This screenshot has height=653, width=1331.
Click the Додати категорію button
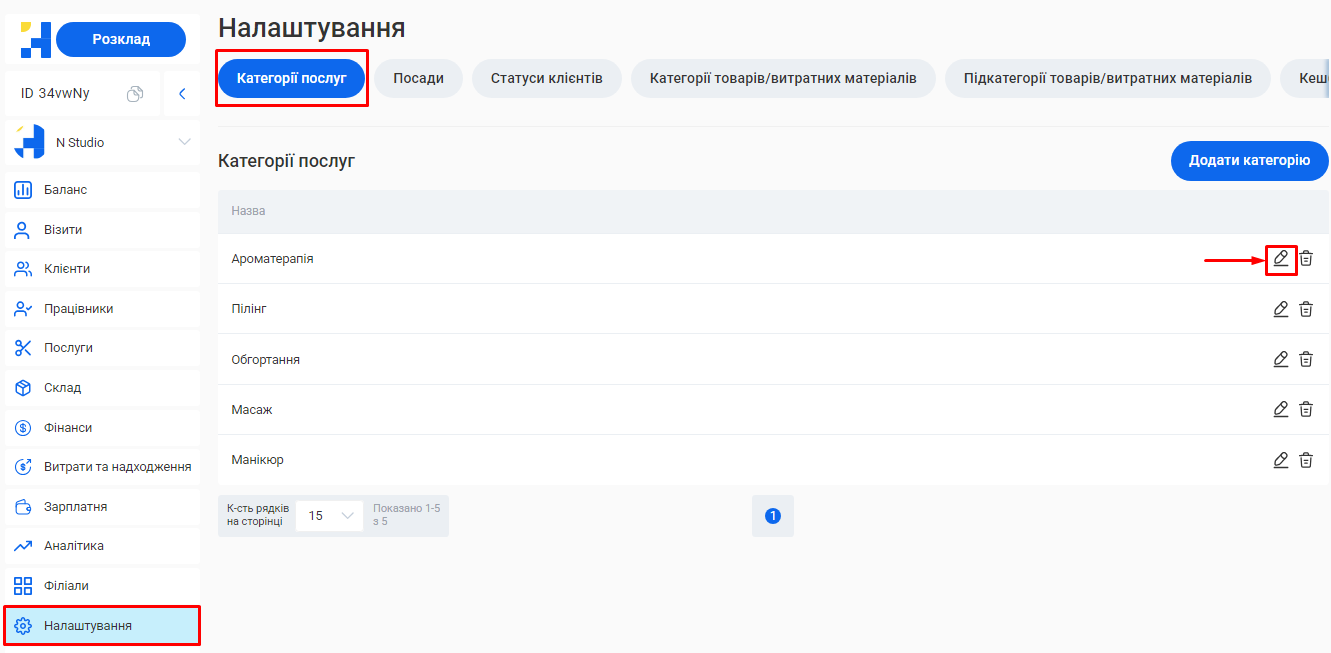point(1249,160)
